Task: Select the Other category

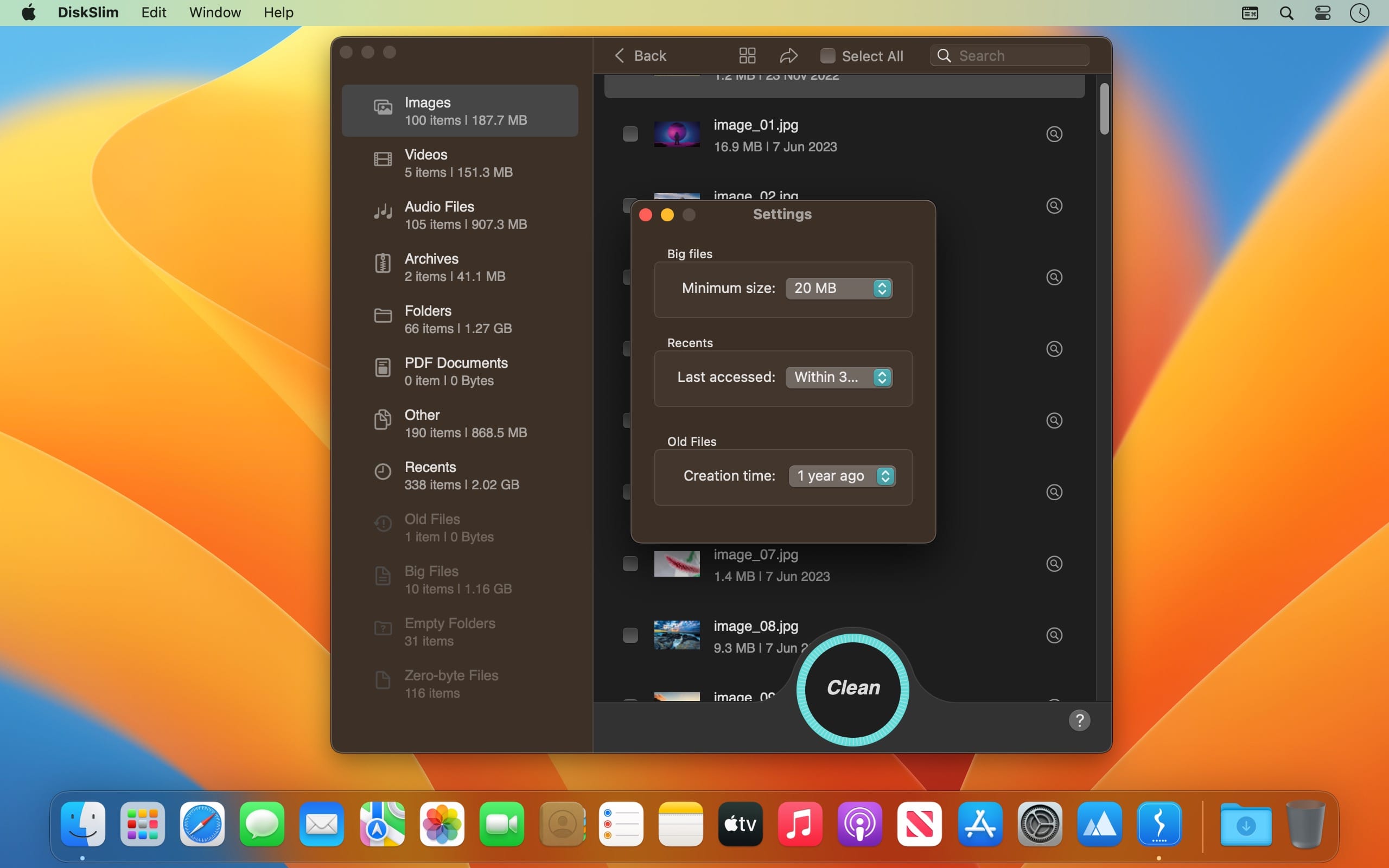Action: tap(460, 424)
